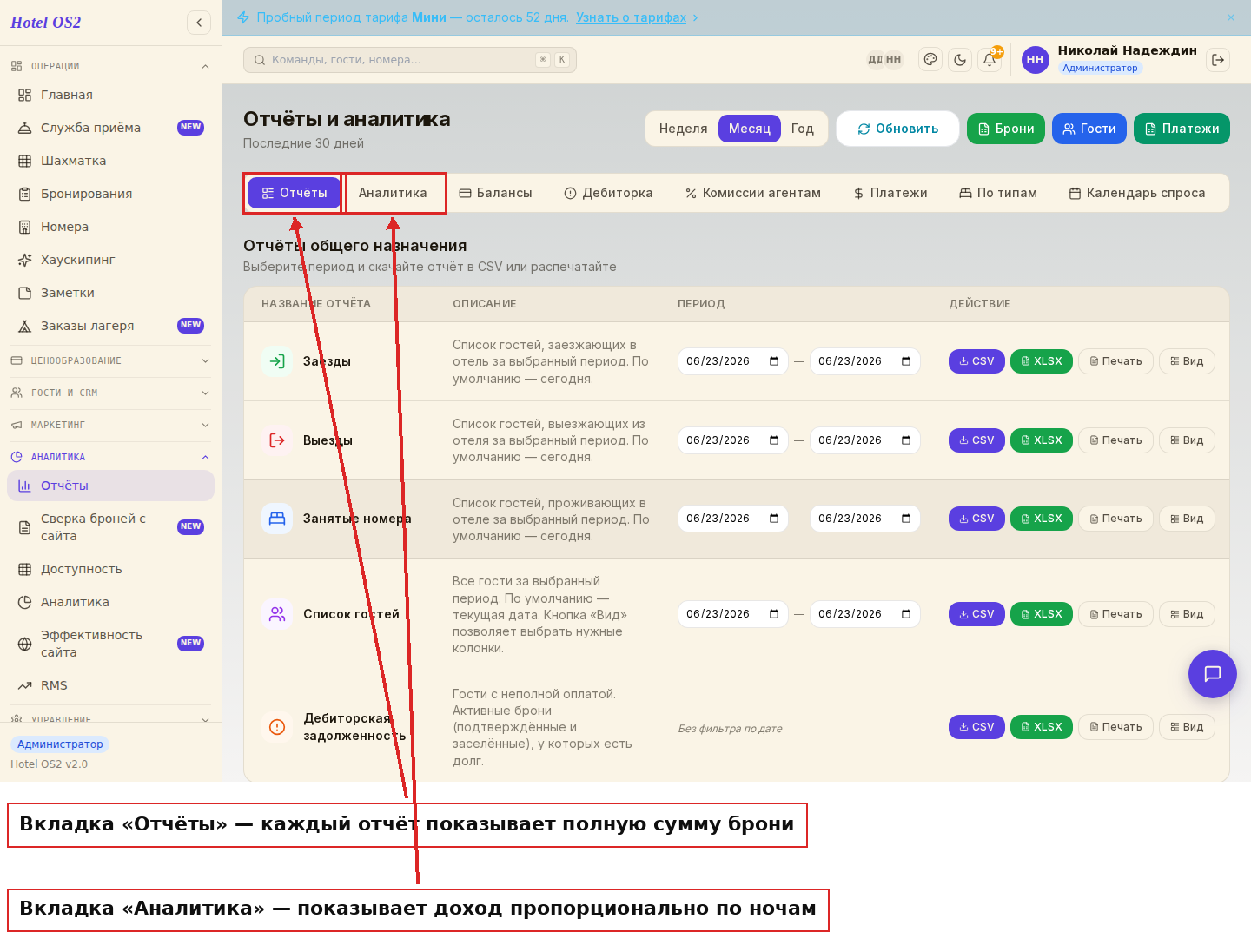Viewport: 1251px width, 952px height.
Task: Open end date picker for Занятые номера
Action: 906,519
